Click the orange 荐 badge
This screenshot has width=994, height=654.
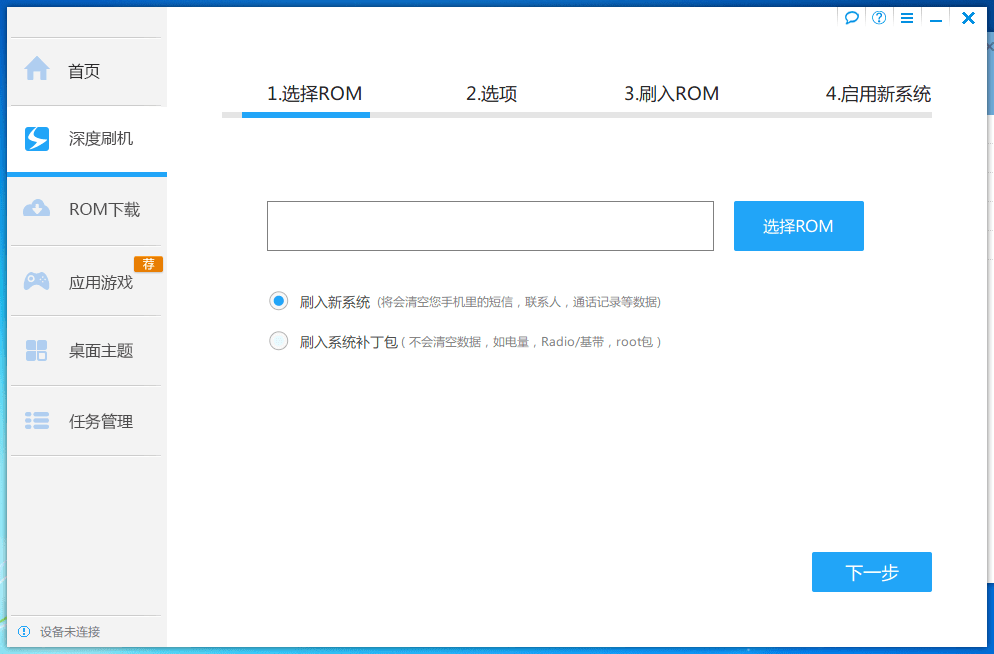[x=148, y=264]
